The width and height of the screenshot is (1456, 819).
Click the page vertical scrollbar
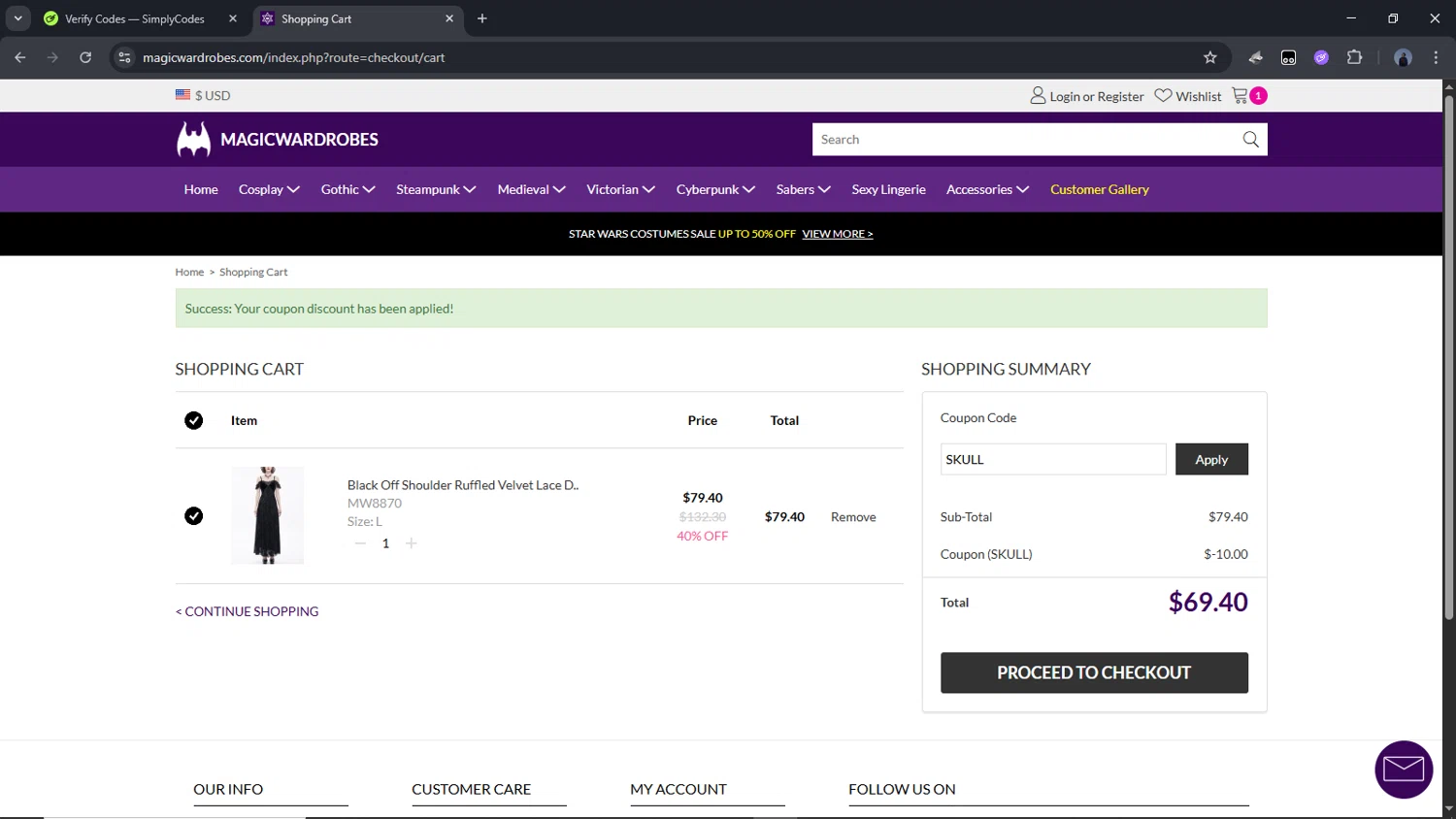[1448, 357]
